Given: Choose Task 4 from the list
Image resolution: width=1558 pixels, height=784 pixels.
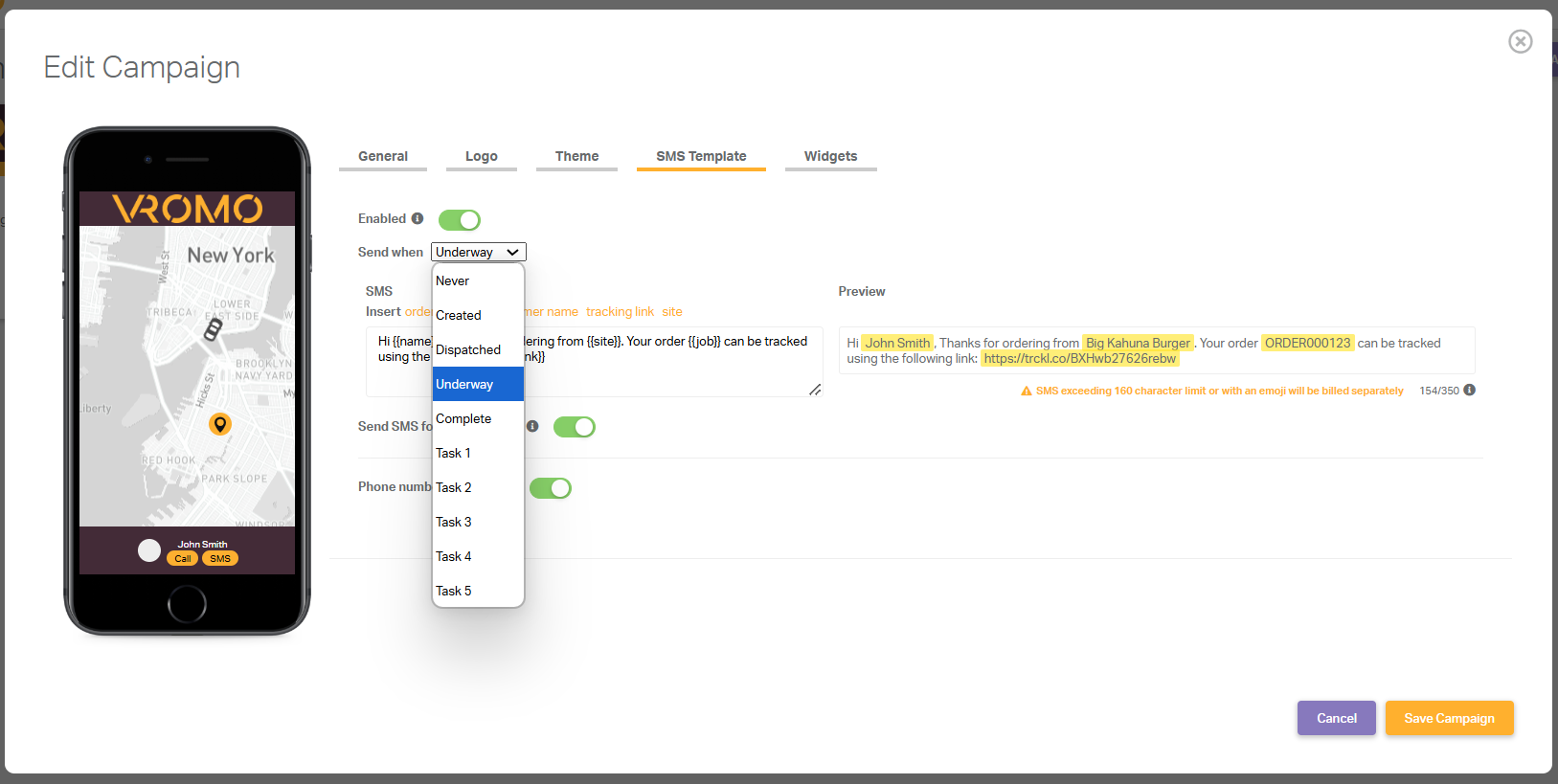Looking at the screenshot, I should (x=478, y=556).
